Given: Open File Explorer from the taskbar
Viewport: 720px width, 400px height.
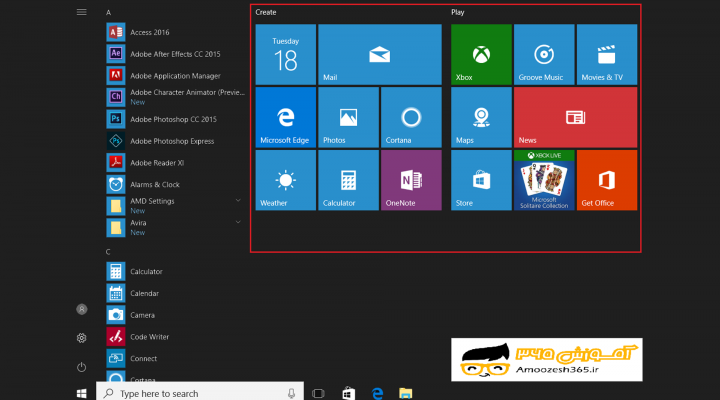Looking at the screenshot, I should coord(405,394).
